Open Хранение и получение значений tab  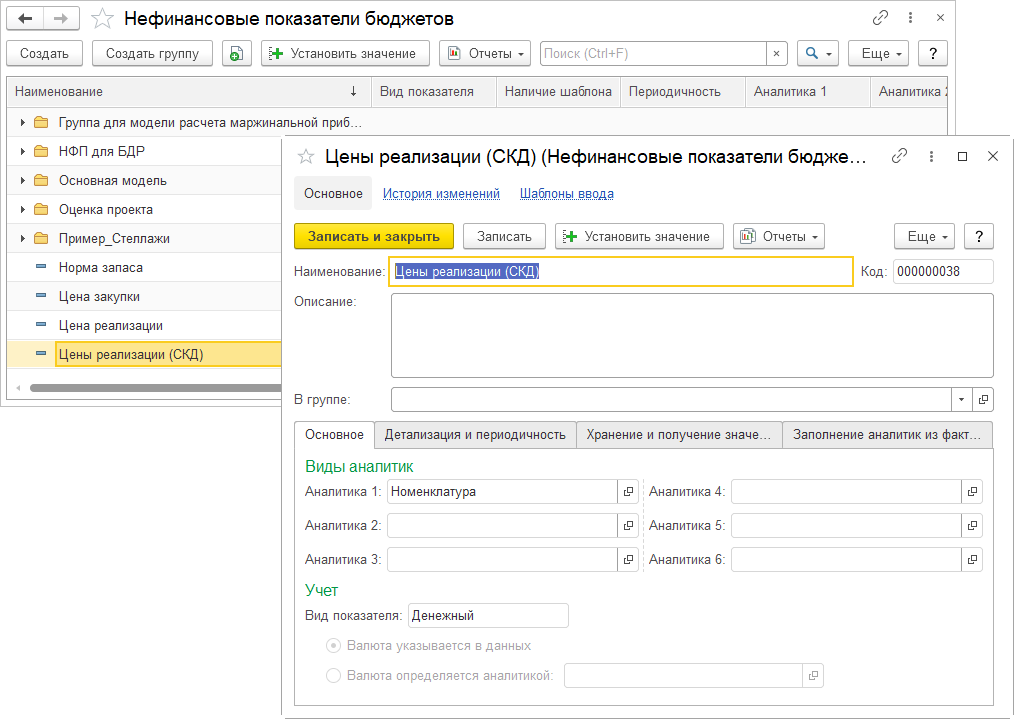click(x=679, y=435)
